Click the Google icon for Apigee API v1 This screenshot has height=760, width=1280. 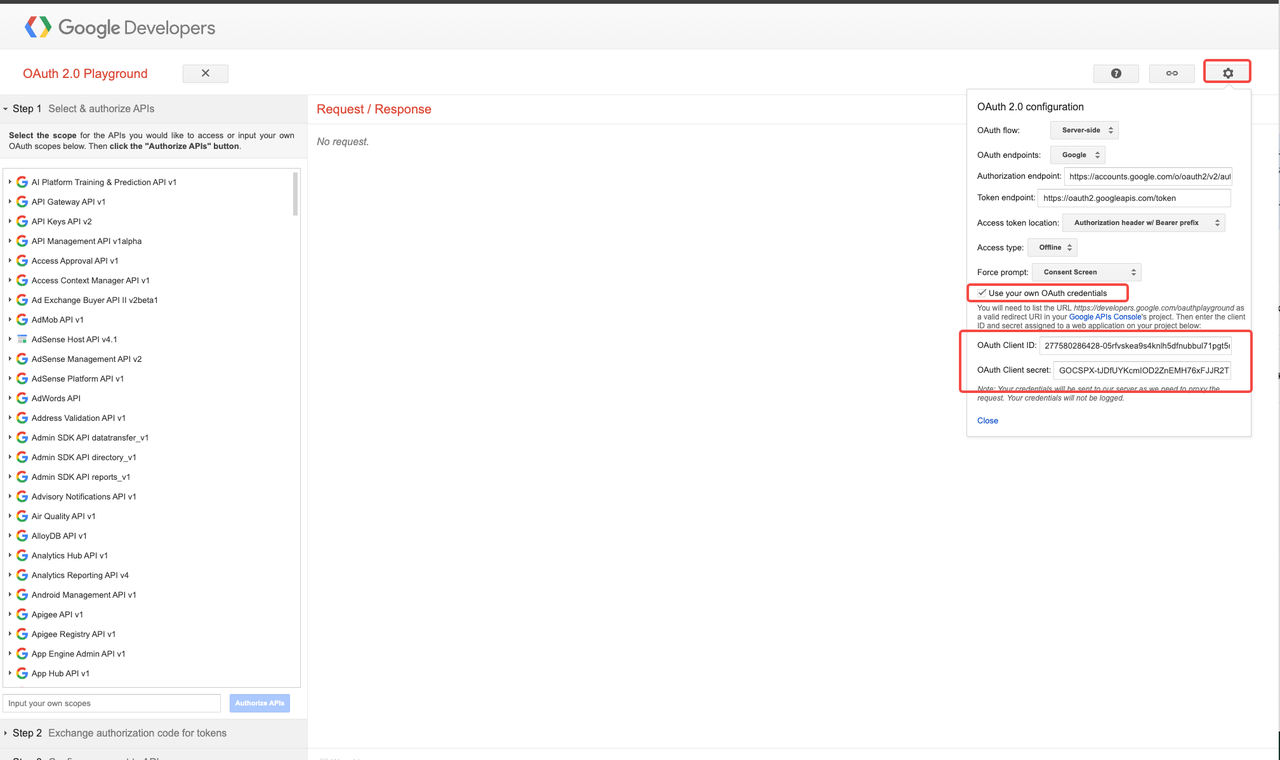(22, 614)
